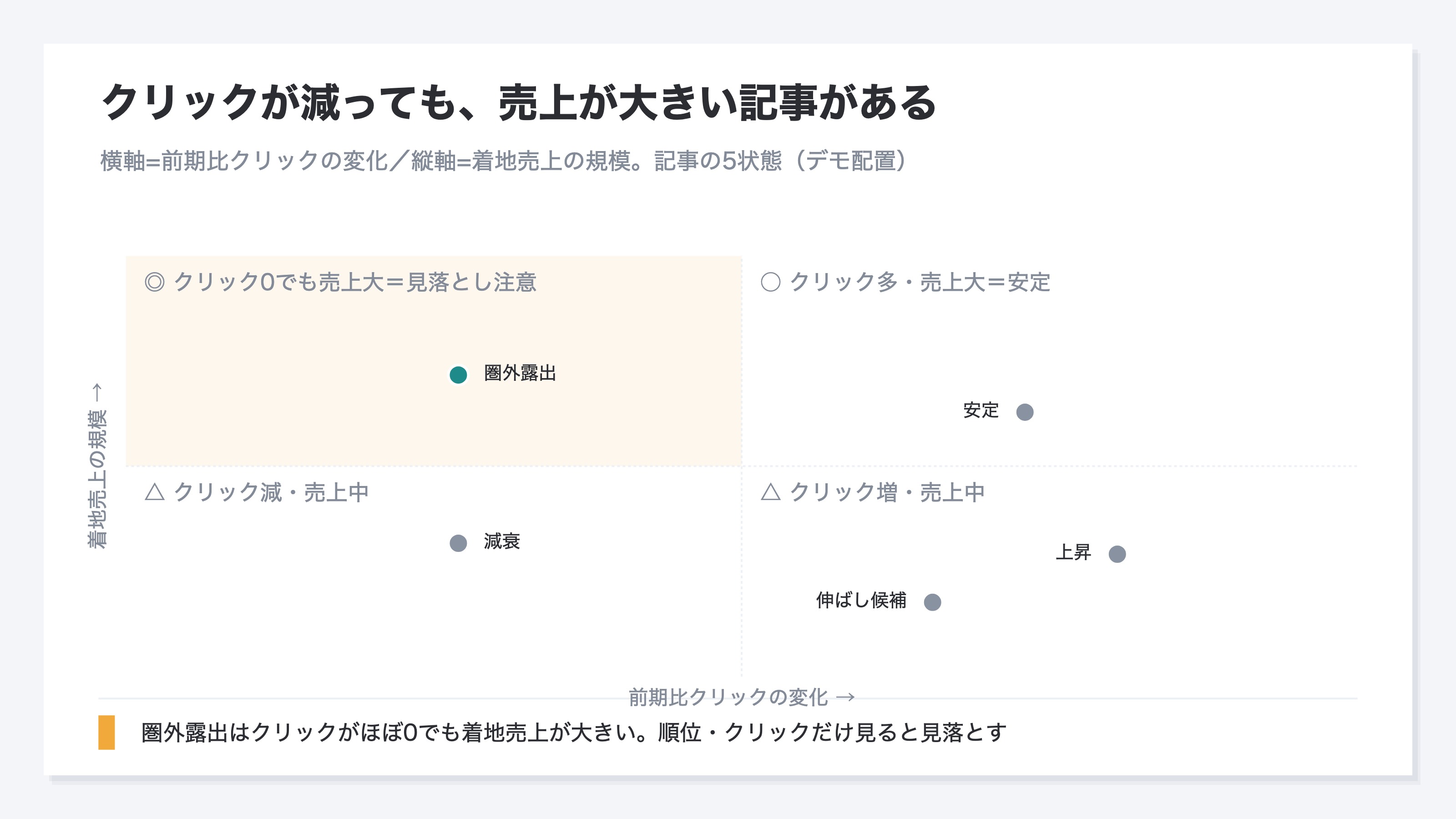Click the horizontal axis label 前期比クリックの変化

tap(742, 697)
